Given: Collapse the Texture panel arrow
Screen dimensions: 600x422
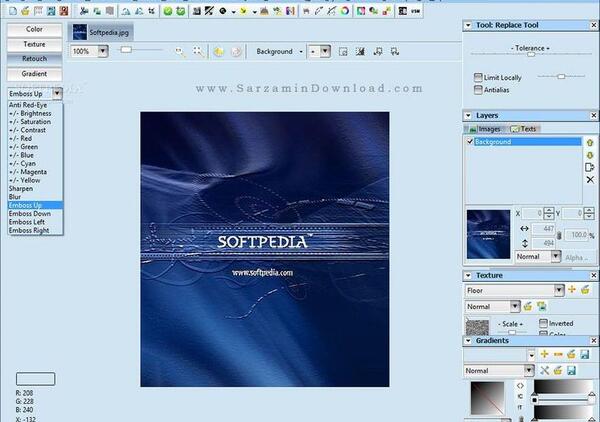Looking at the screenshot, I should click(x=468, y=275).
